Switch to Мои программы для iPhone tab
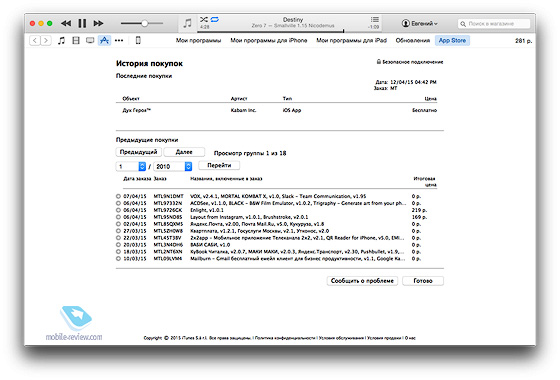Screen dimensions: 560x380 (x=269, y=40)
